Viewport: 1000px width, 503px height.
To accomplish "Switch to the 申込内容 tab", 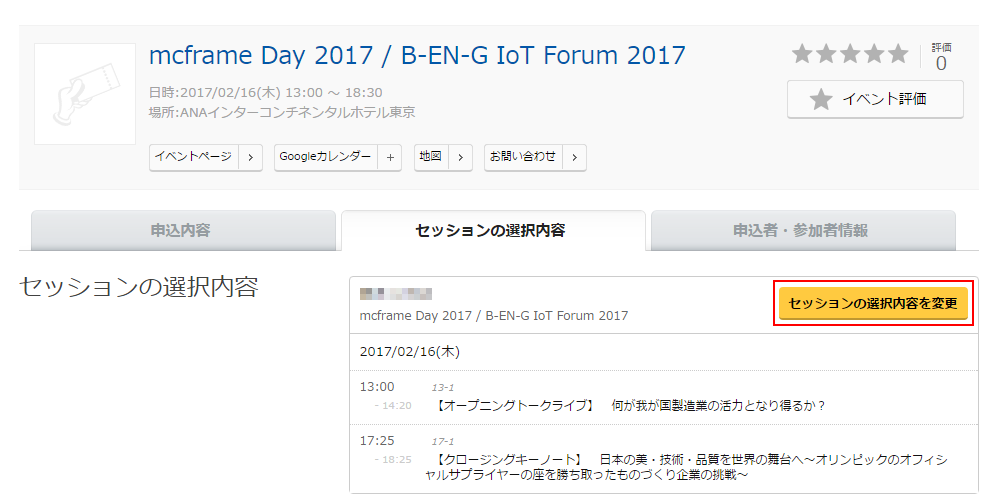I will (183, 231).
